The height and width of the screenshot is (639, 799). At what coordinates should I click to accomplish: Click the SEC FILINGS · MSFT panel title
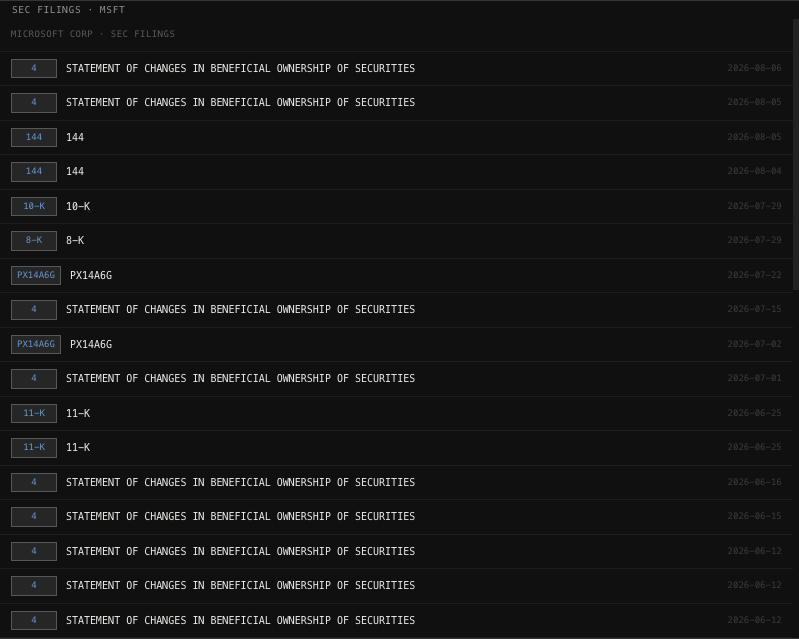(x=68, y=10)
